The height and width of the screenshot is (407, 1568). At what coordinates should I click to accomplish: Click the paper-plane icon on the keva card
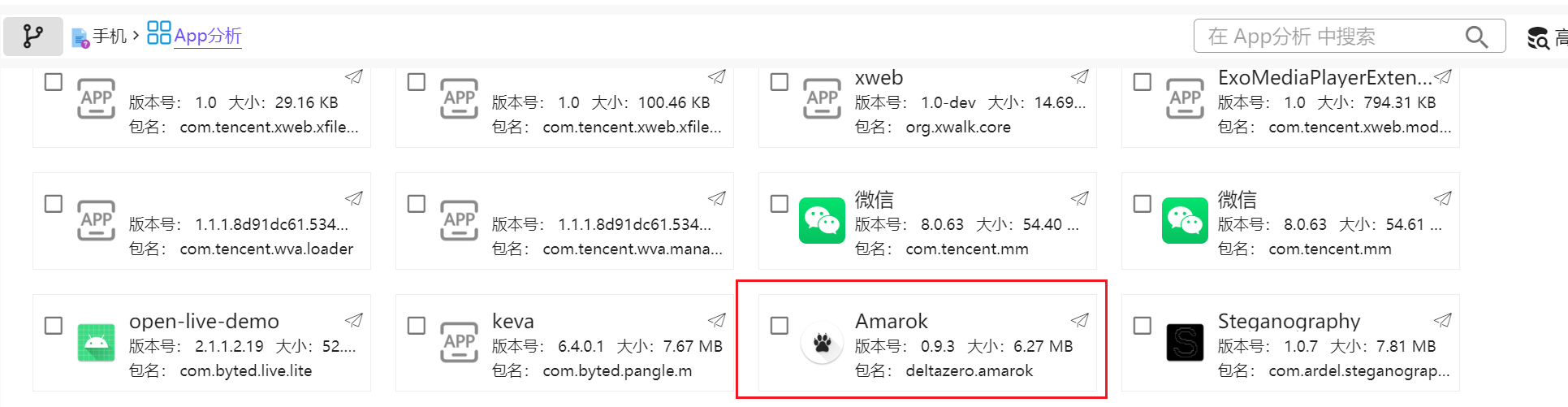(716, 320)
